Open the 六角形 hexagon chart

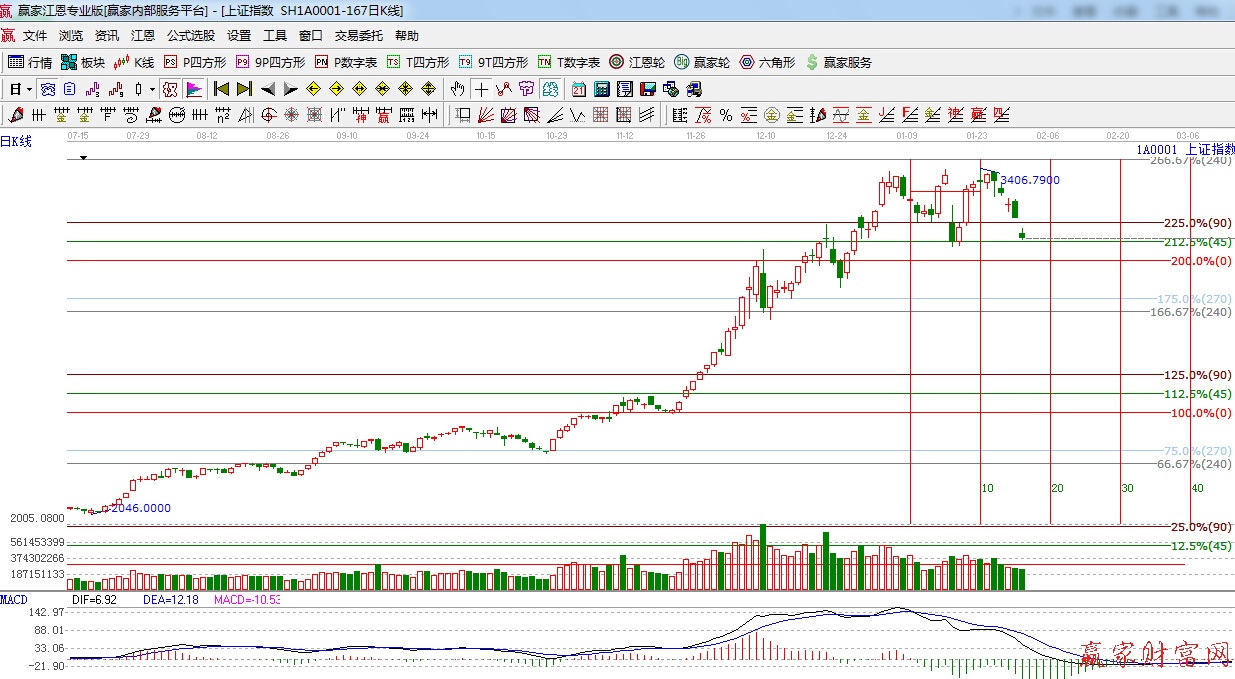coord(767,62)
